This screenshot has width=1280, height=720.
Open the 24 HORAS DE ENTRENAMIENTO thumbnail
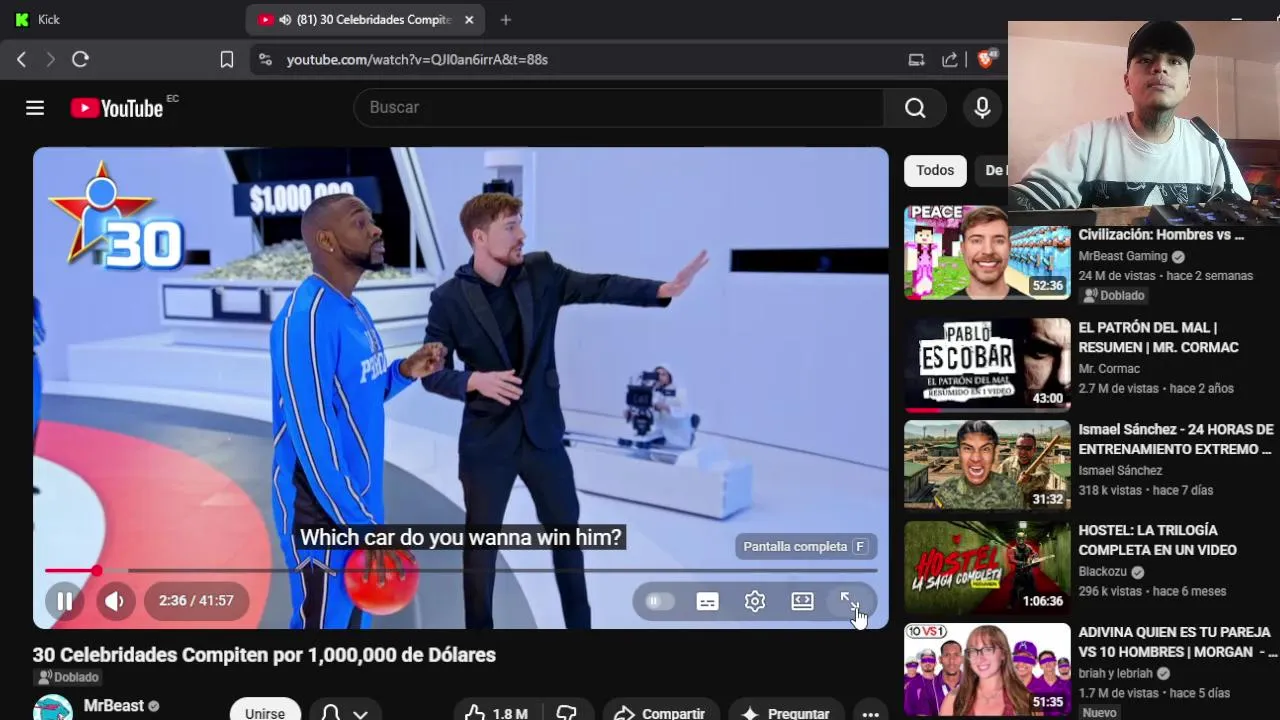click(987, 466)
